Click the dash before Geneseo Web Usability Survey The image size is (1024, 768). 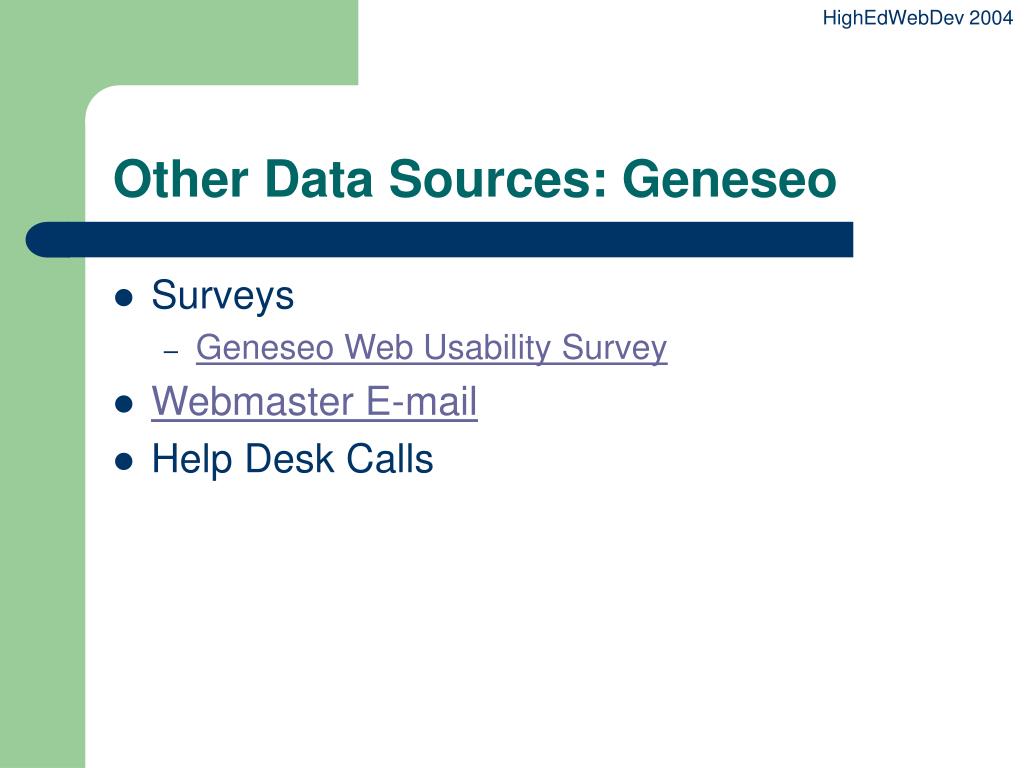(171, 352)
